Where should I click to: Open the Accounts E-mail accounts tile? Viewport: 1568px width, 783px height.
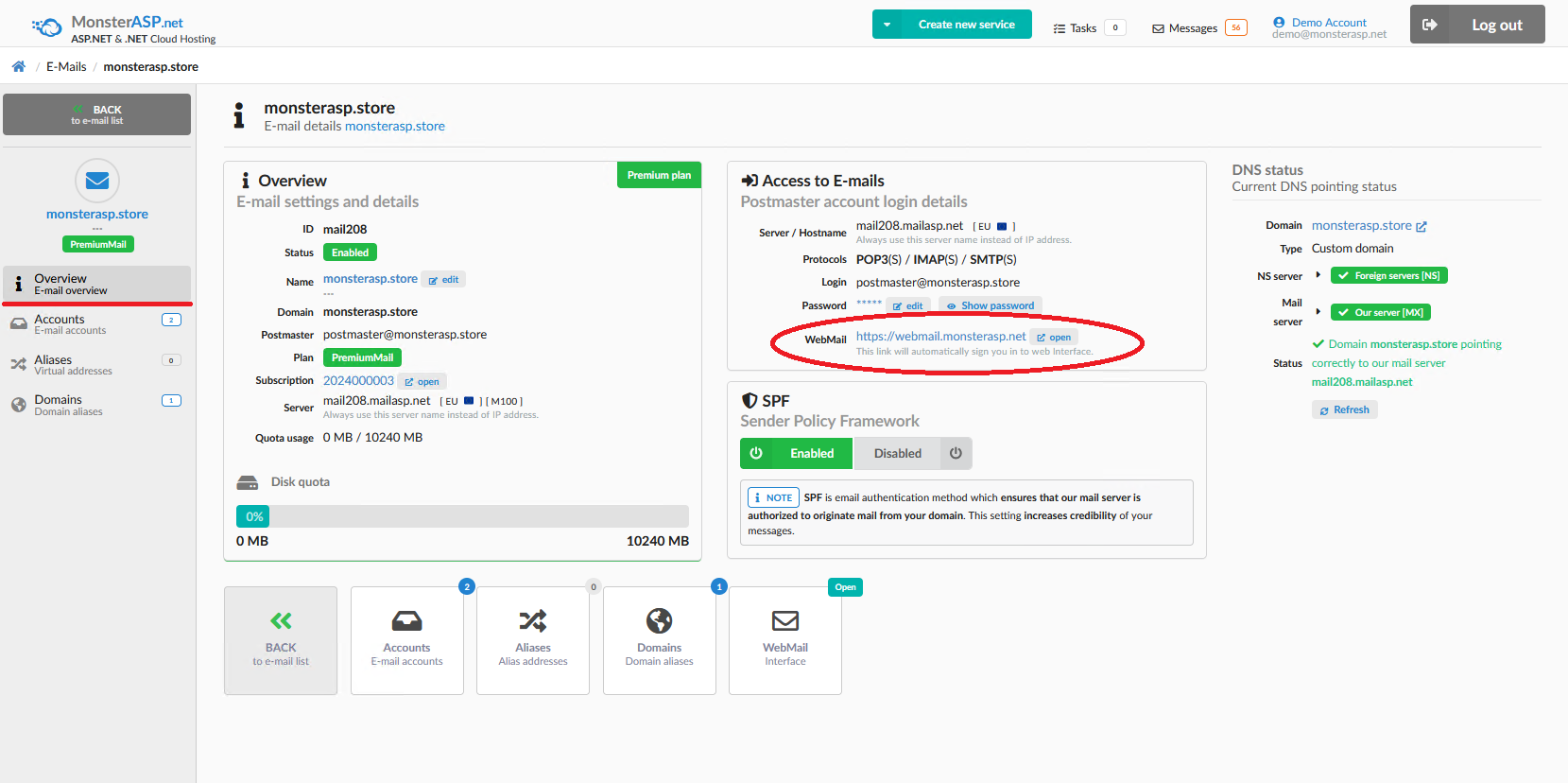(407, 640)
